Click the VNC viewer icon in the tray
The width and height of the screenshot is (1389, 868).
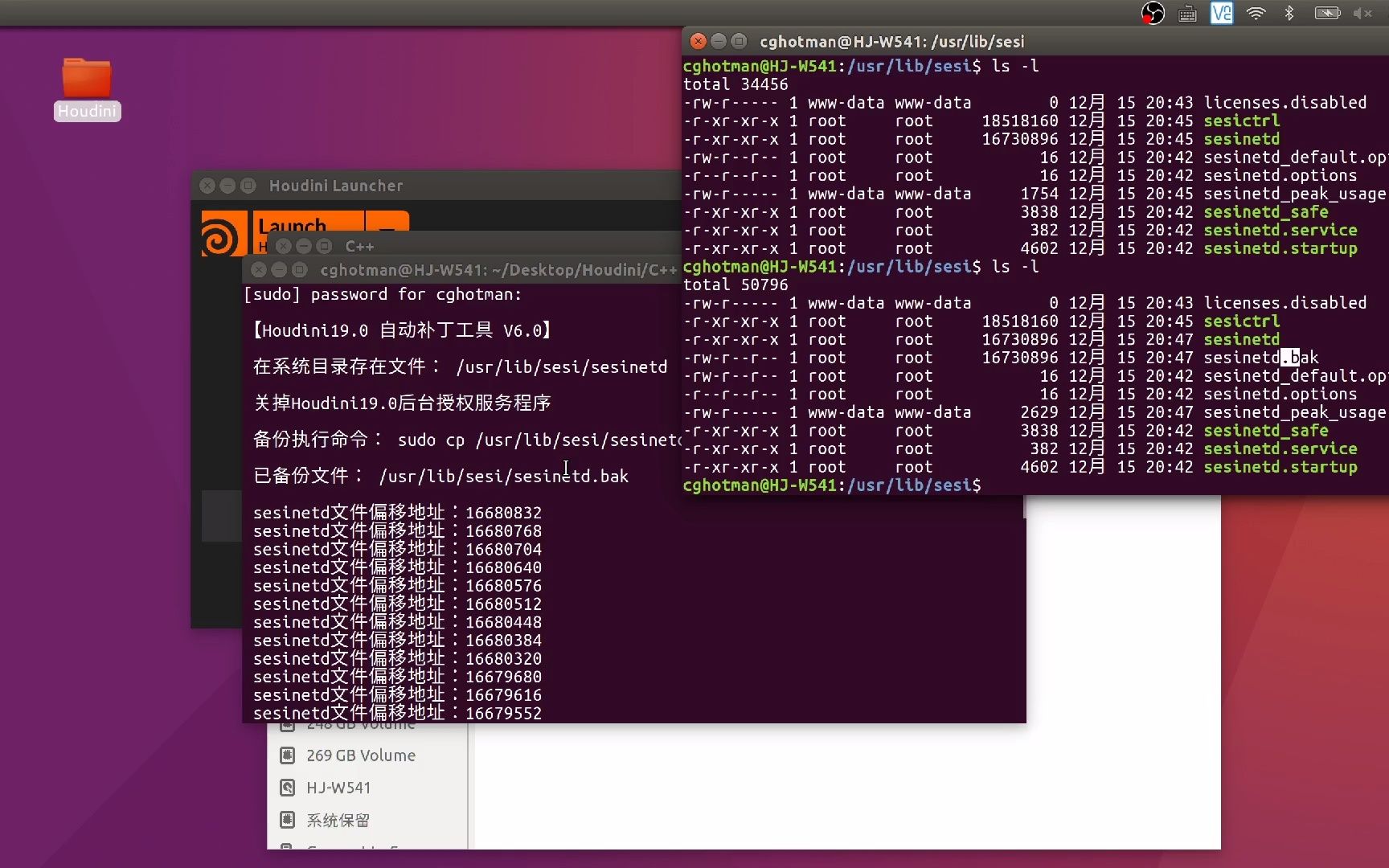pos(1221,13)
